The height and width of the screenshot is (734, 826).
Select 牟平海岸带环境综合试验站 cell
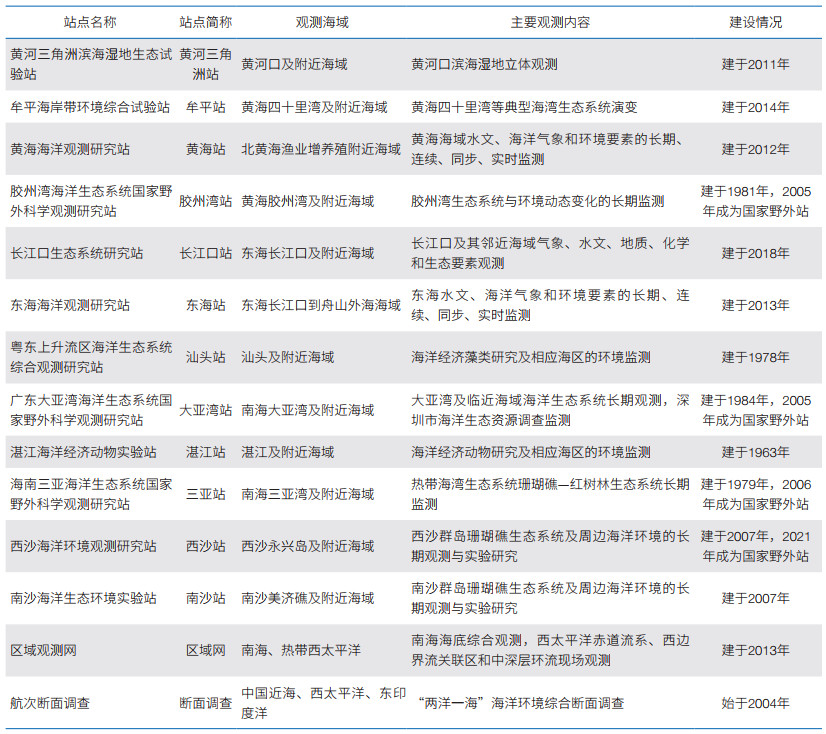(90, 107)
